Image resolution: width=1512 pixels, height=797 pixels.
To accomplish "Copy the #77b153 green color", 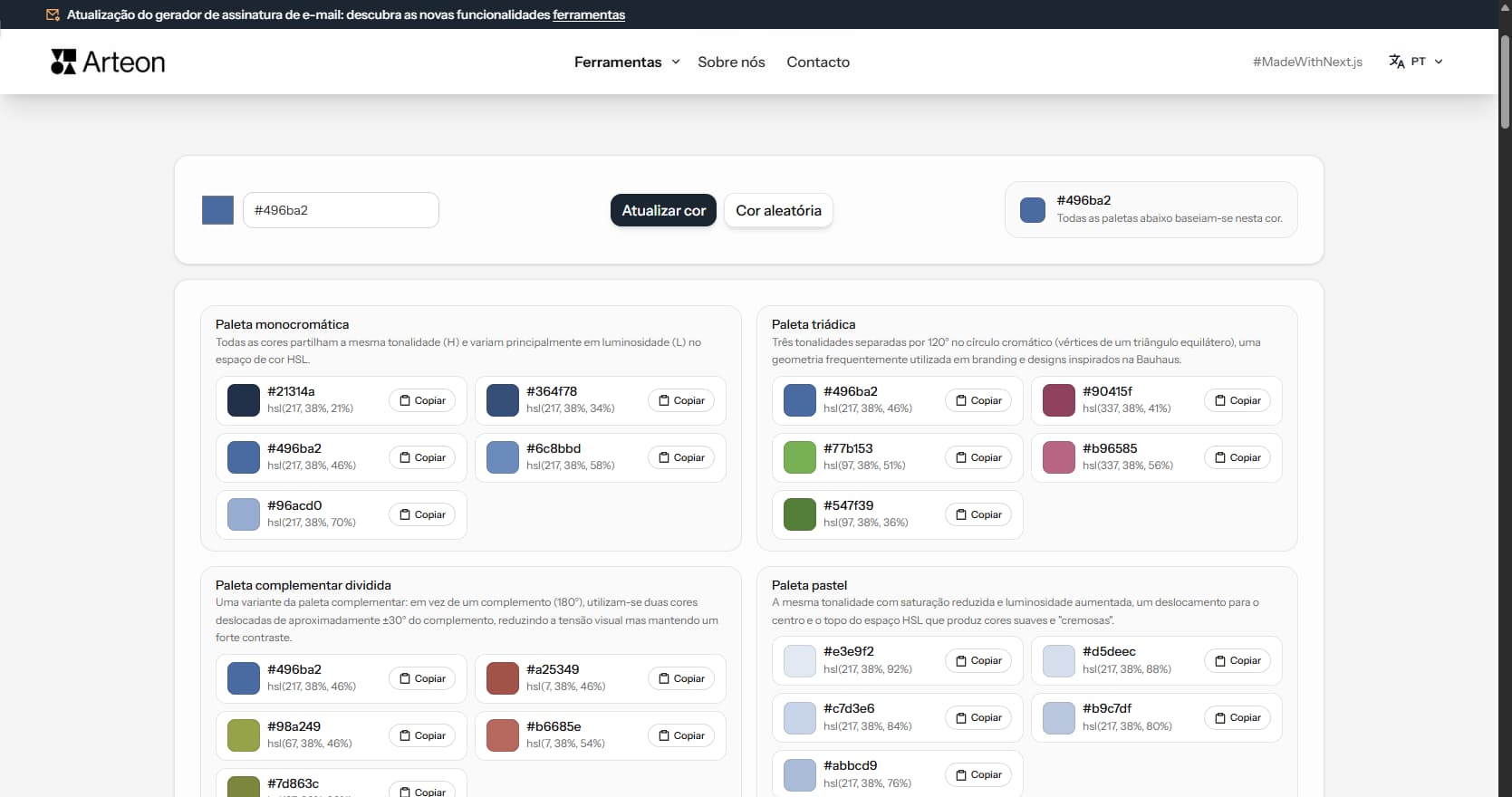I will click(978, 457).
